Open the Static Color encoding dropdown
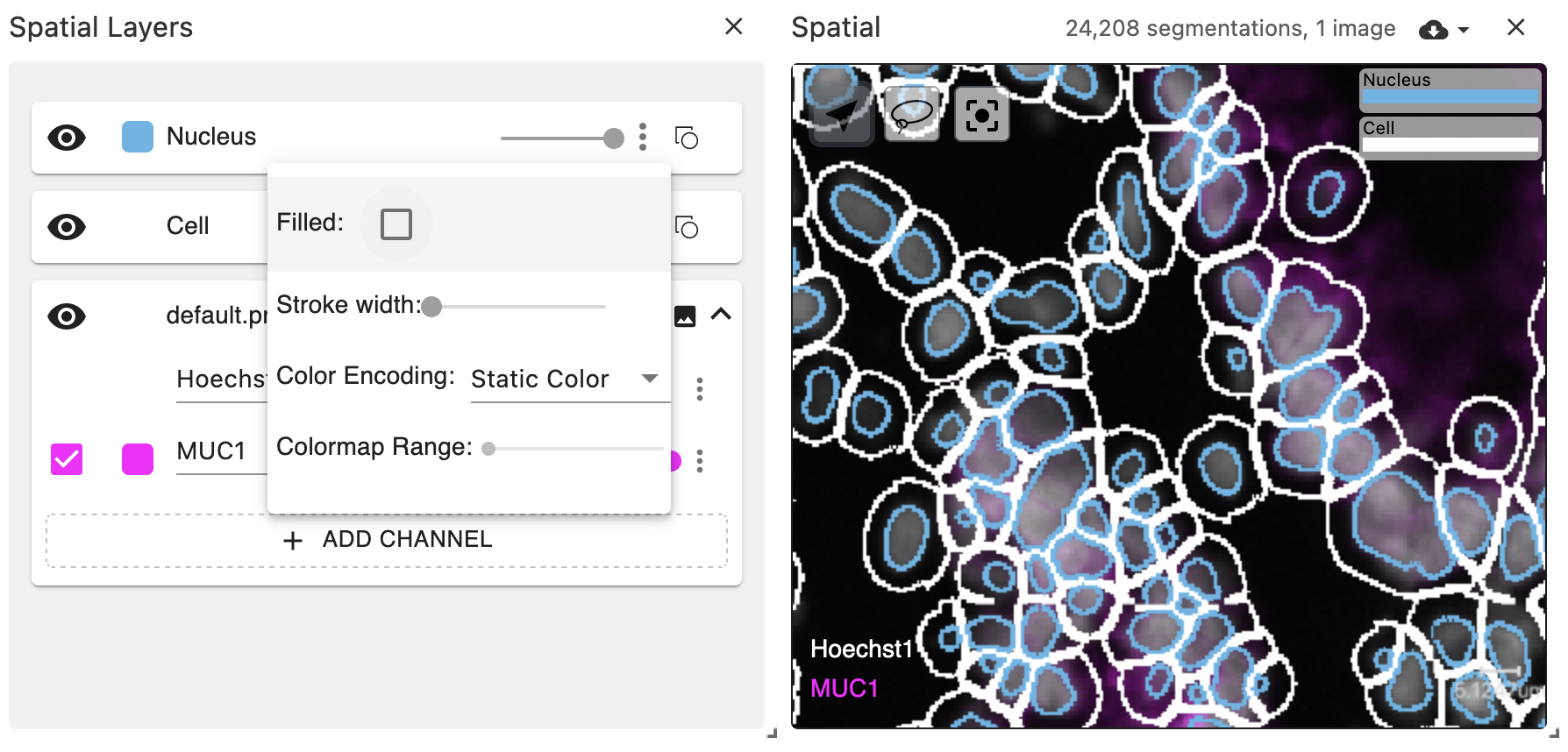Image resolution: width=1568 pixels, height=752 pixels. [x=569, y=379]
